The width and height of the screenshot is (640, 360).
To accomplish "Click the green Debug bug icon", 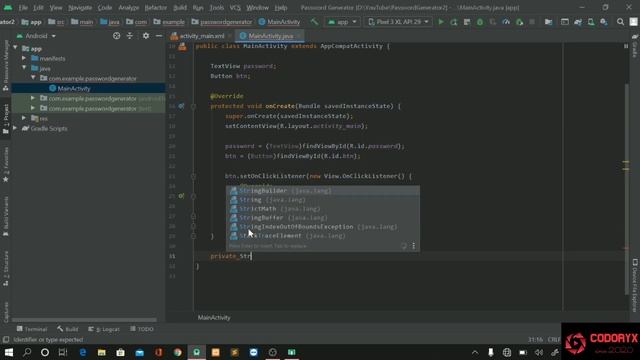I will (480, 22).
